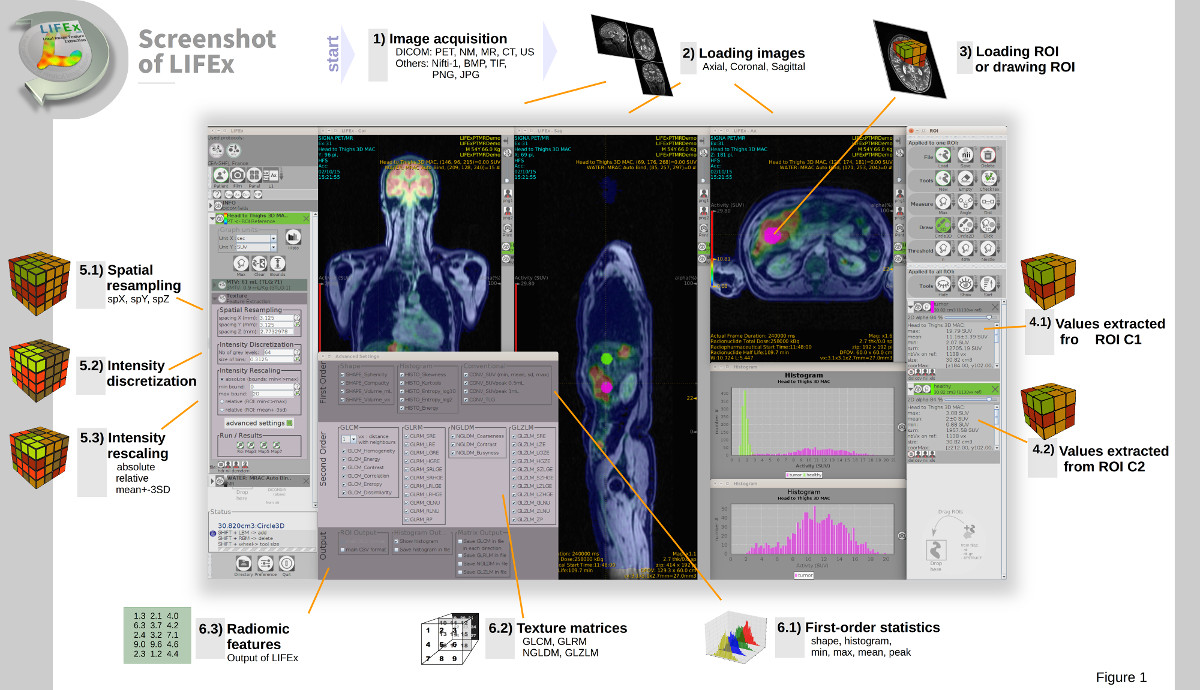Image resolution: width=1200 pixels, height=690 pixels.
Task: Click the Save icon in ROI panel
Action: click(x=964, y=155)
